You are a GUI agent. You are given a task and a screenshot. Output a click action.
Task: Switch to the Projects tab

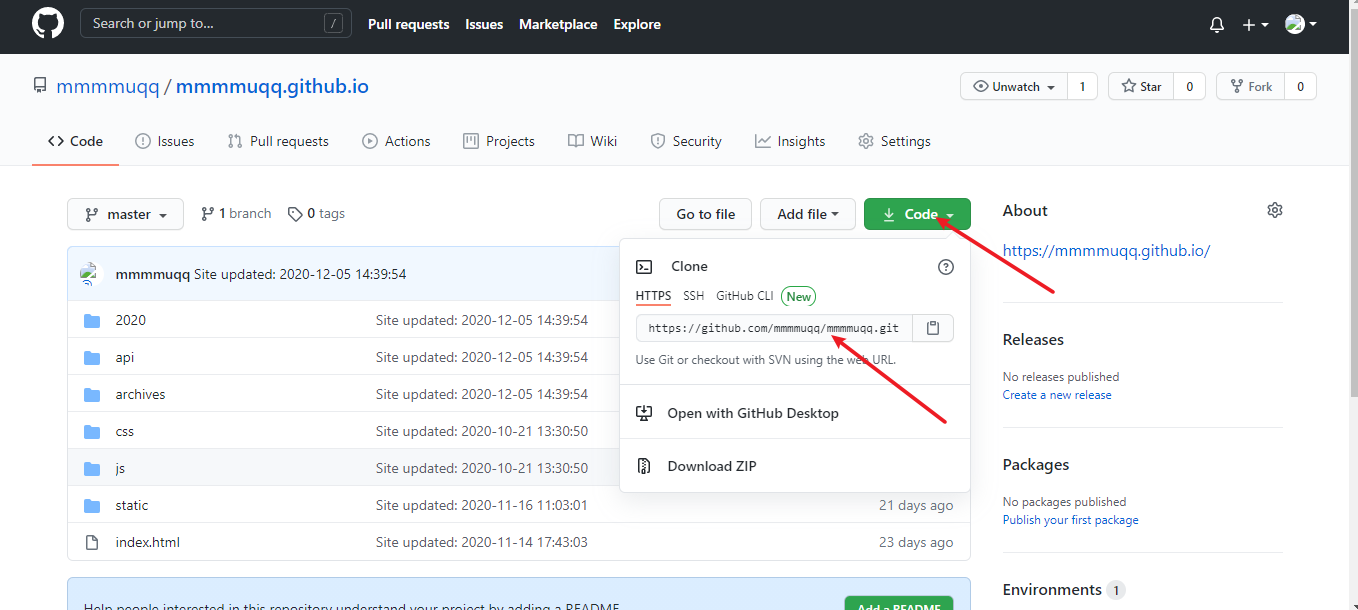pos(499,141)
